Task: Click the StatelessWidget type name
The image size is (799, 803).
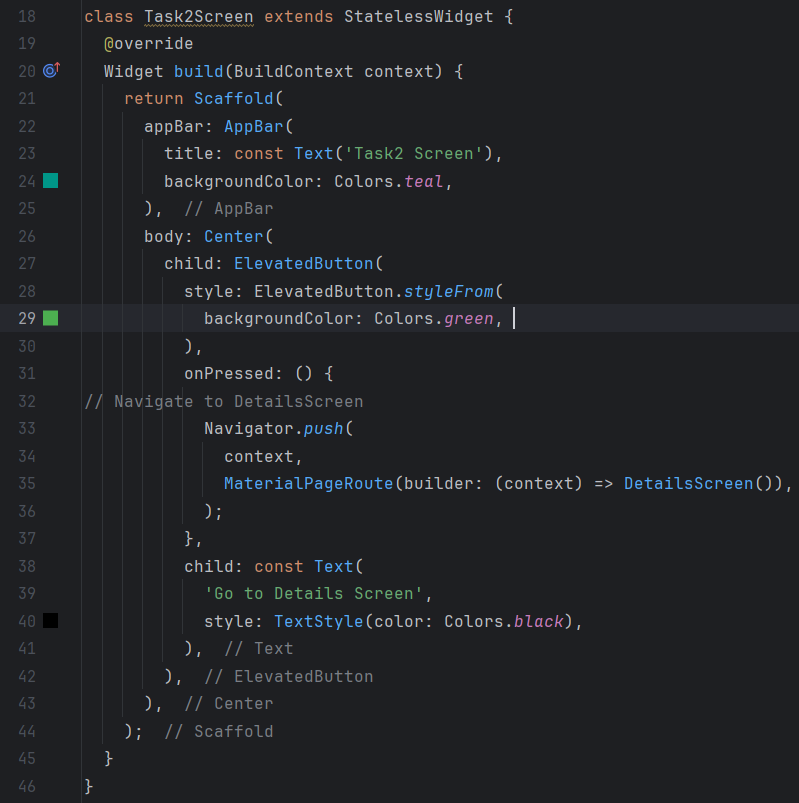Action: [x=418, y=16]
